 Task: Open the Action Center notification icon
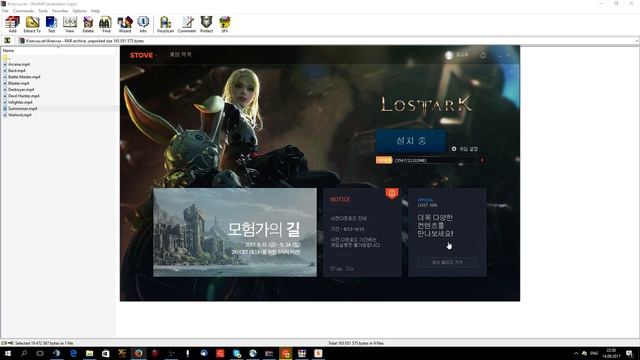pos(629,353)
